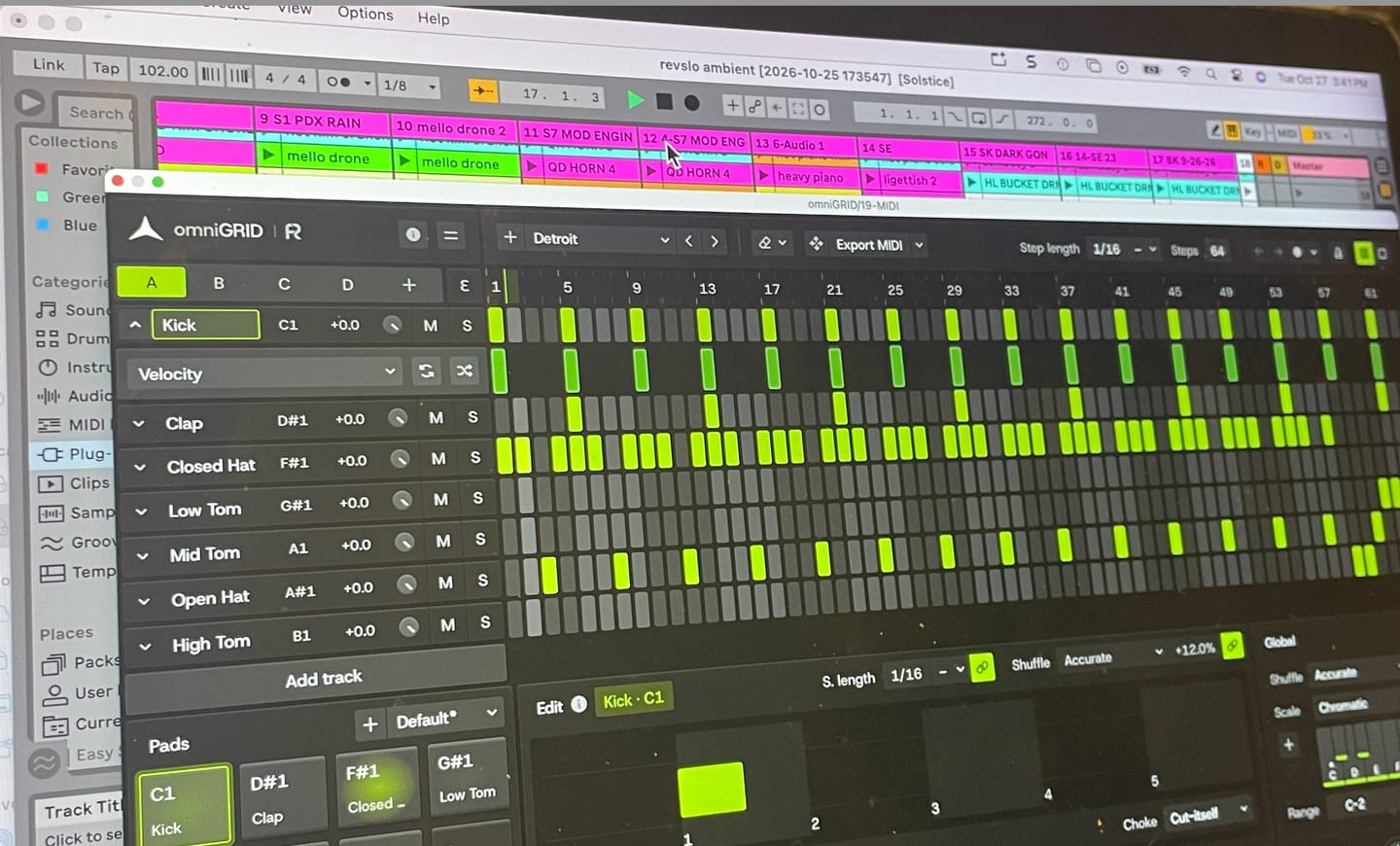Click the Ableton record button

pos(691,102)
